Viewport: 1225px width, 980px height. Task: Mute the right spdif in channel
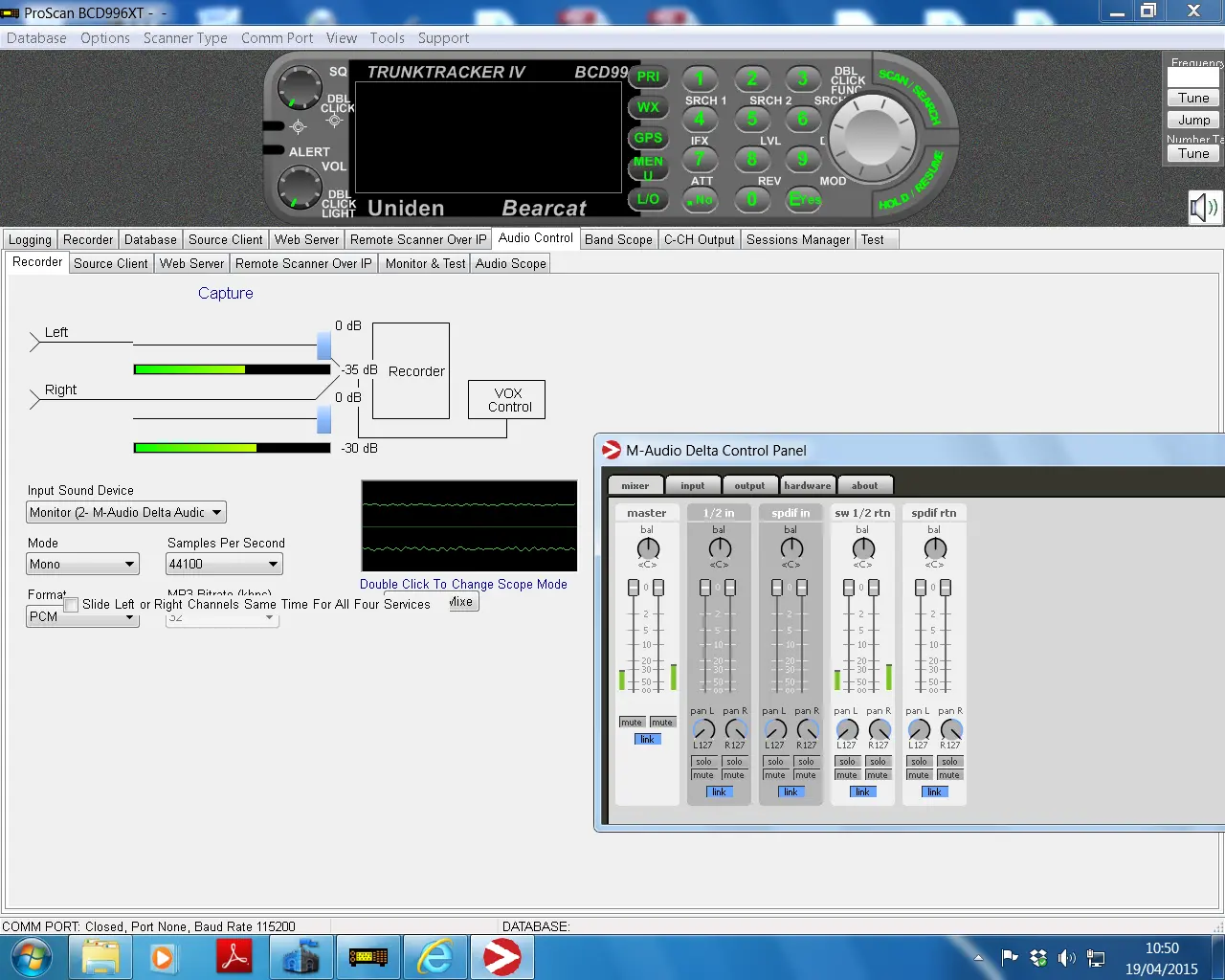tap(806, 775)
